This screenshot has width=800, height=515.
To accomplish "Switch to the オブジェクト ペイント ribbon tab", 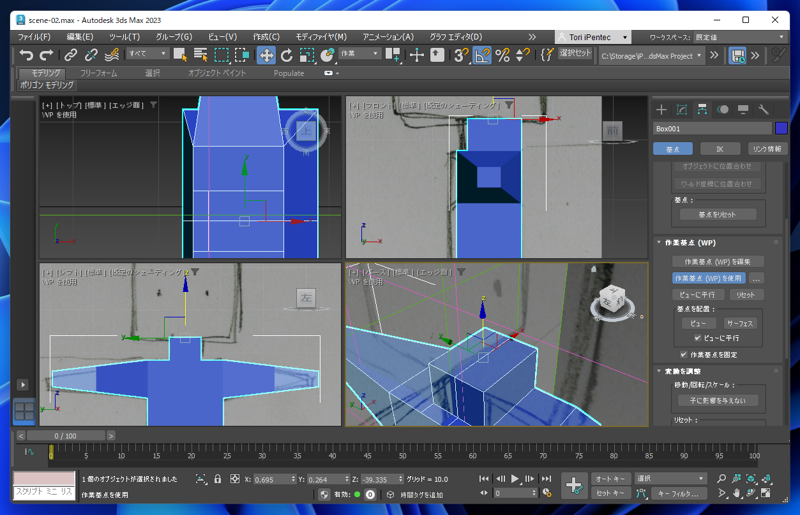I will 217,73.
